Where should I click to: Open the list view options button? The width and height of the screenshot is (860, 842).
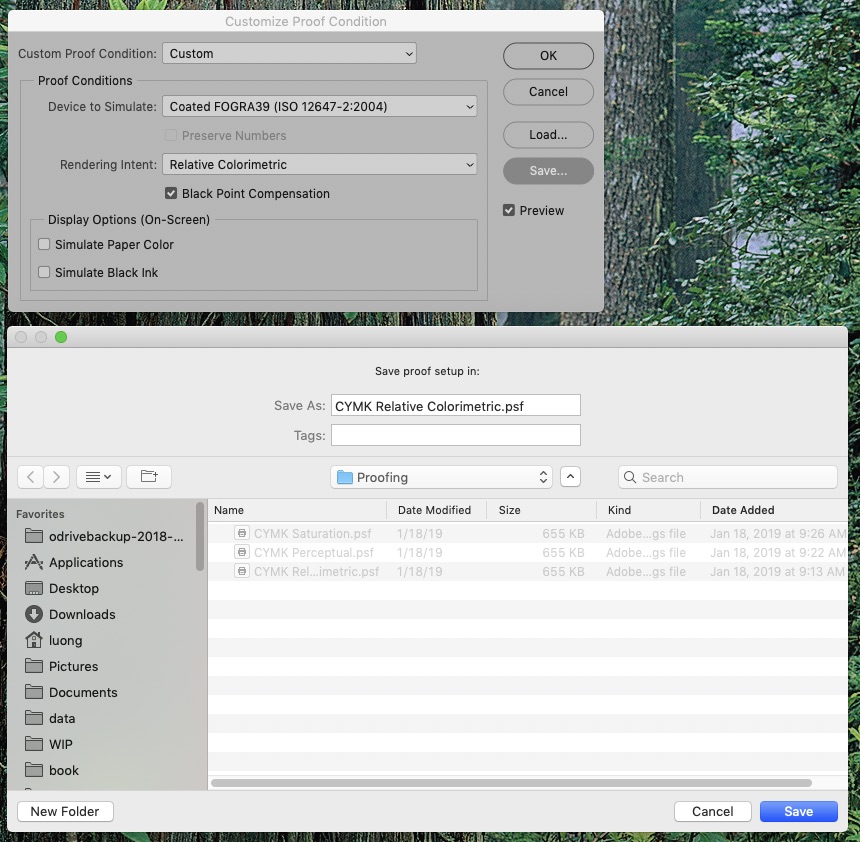coord(98,477)
